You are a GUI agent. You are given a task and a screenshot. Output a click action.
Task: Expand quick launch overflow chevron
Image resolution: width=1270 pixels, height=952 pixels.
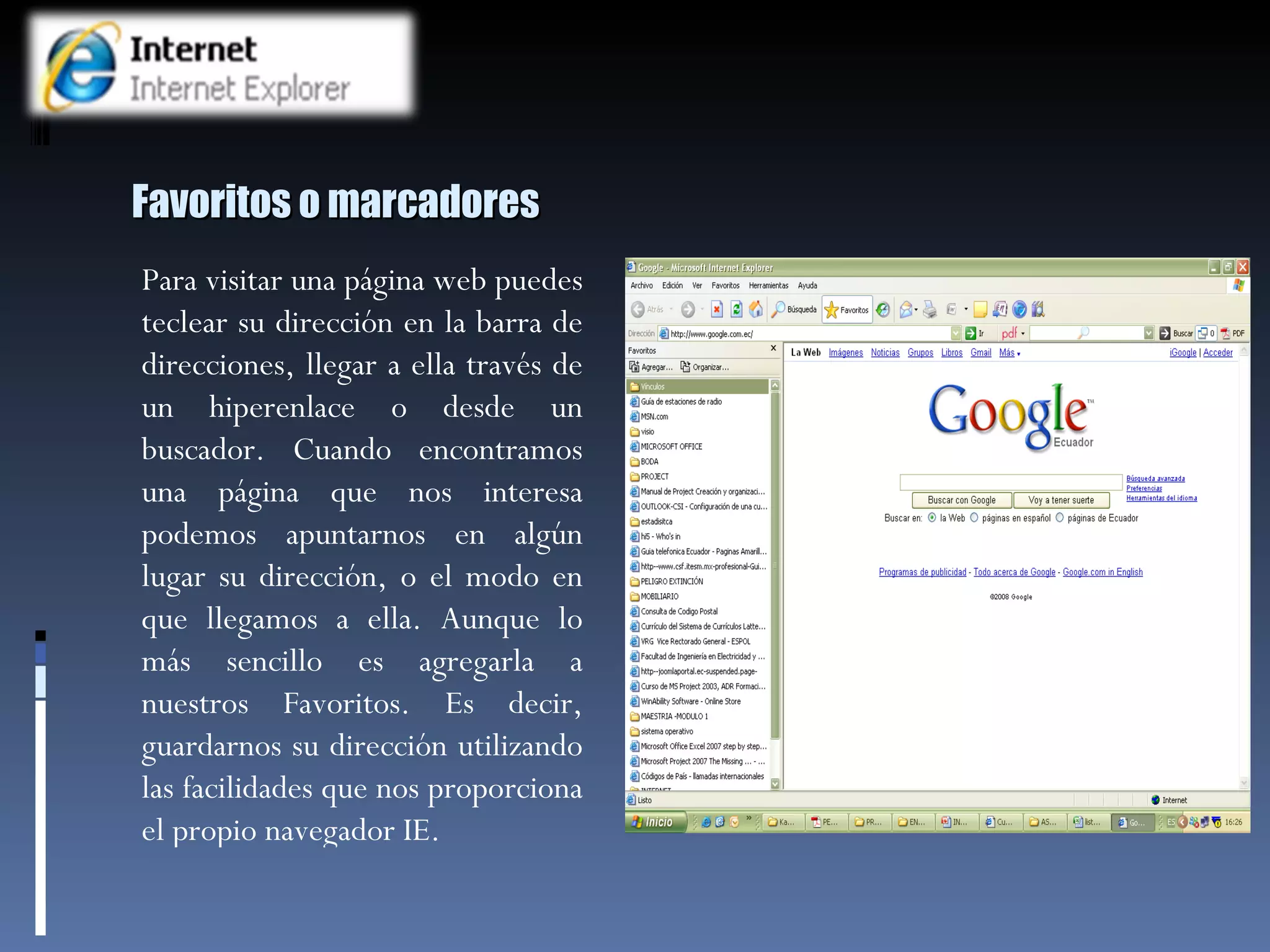pos(749,819)
